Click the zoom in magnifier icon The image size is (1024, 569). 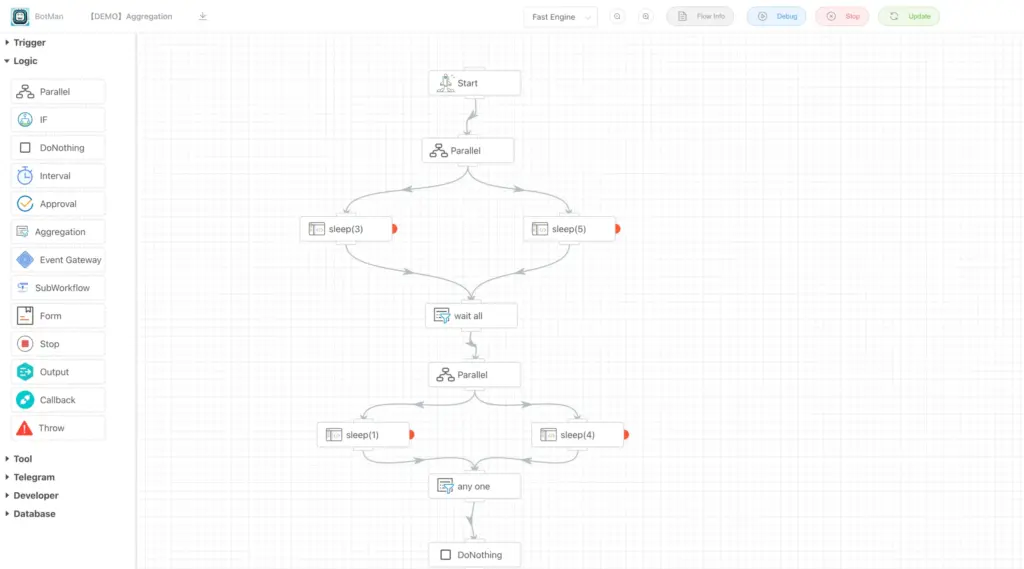[646, 16]
